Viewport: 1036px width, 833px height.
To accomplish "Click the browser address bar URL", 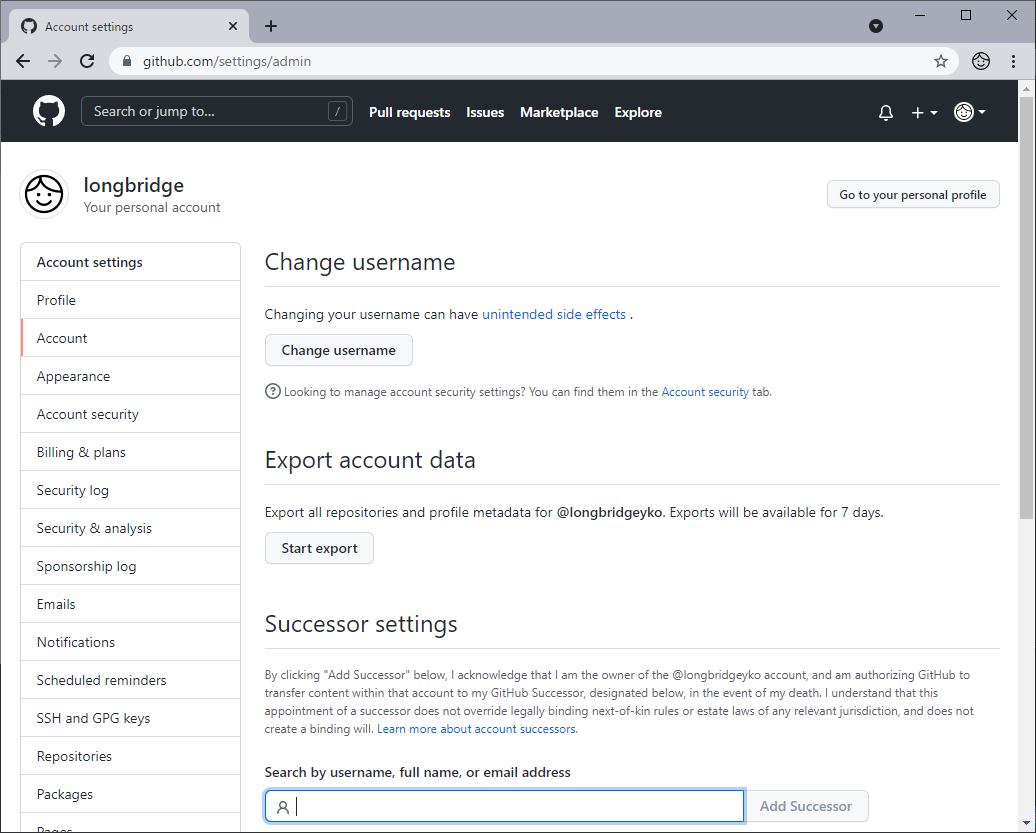I will coord(227,61).
